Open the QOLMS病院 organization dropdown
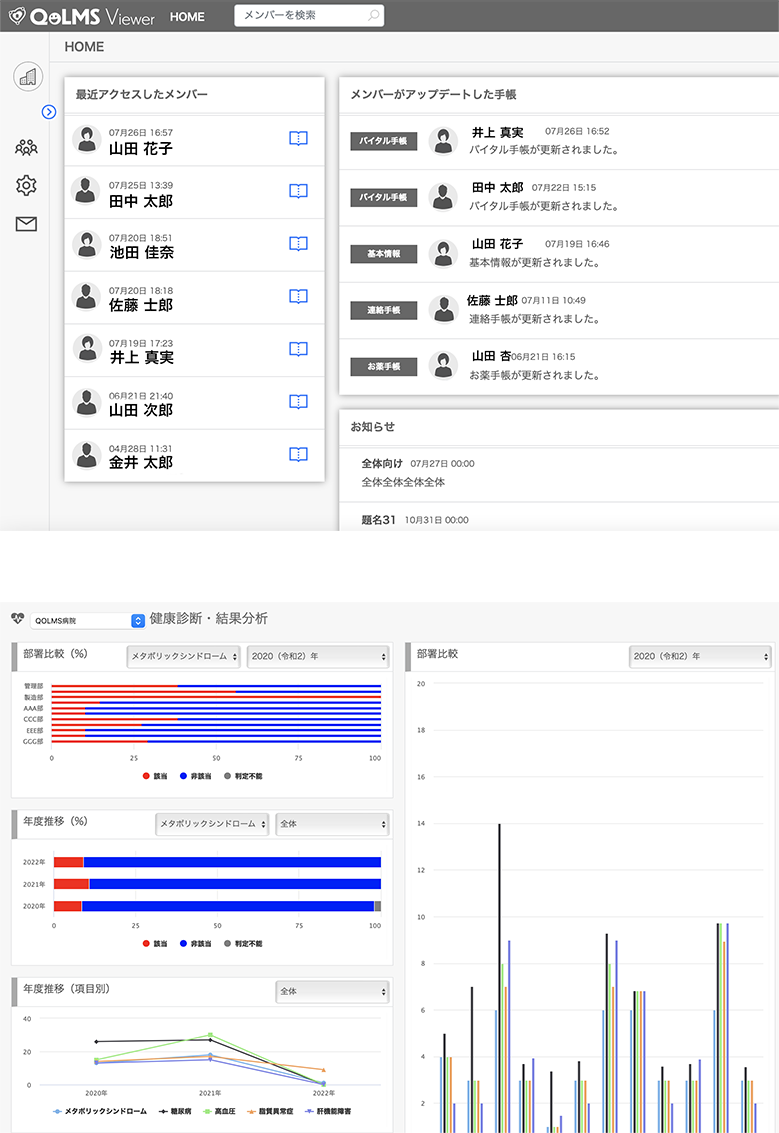This screenshot has height=1133, width=779. (x=88, y=620)
